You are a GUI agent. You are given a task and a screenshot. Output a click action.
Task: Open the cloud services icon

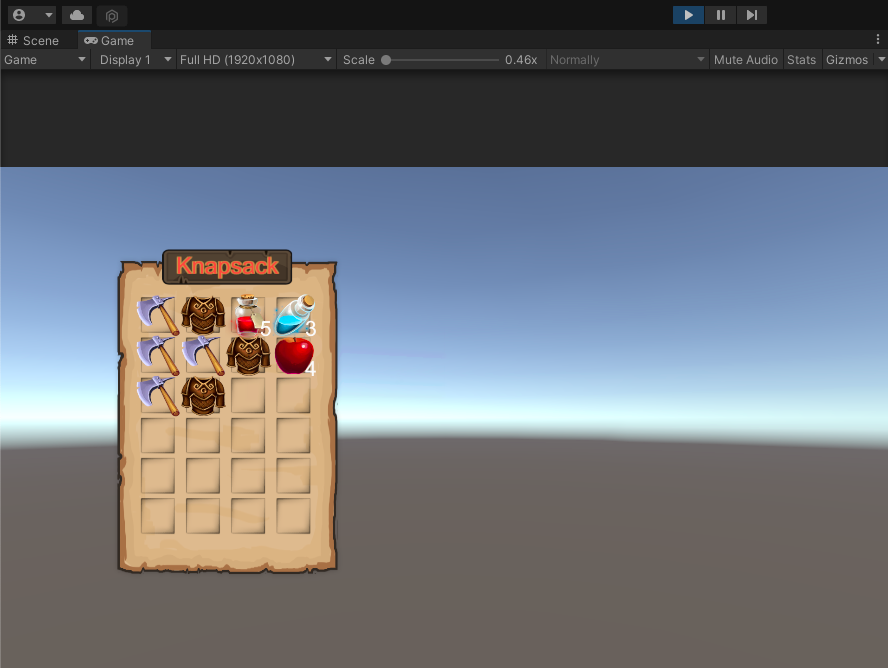point(77,15)
